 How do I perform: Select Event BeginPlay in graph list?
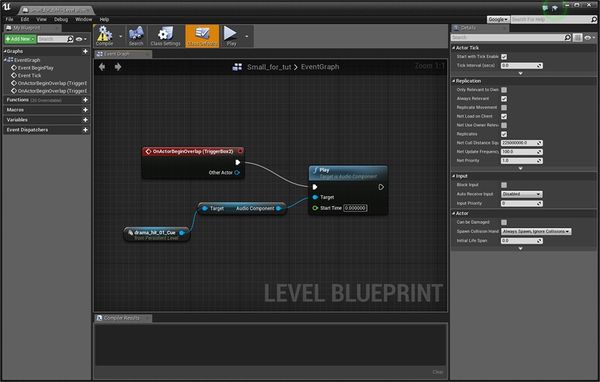36,68
